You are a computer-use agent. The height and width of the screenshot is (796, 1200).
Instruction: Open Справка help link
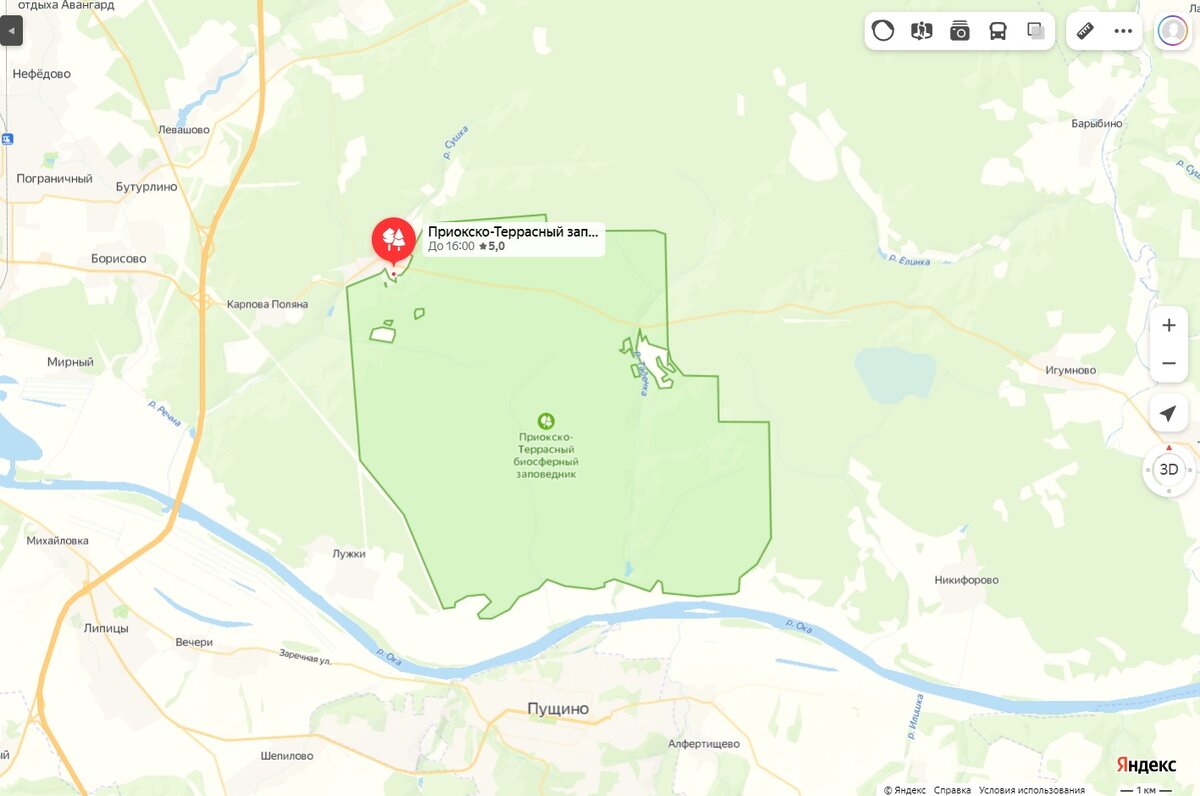[x=952, y=790]
